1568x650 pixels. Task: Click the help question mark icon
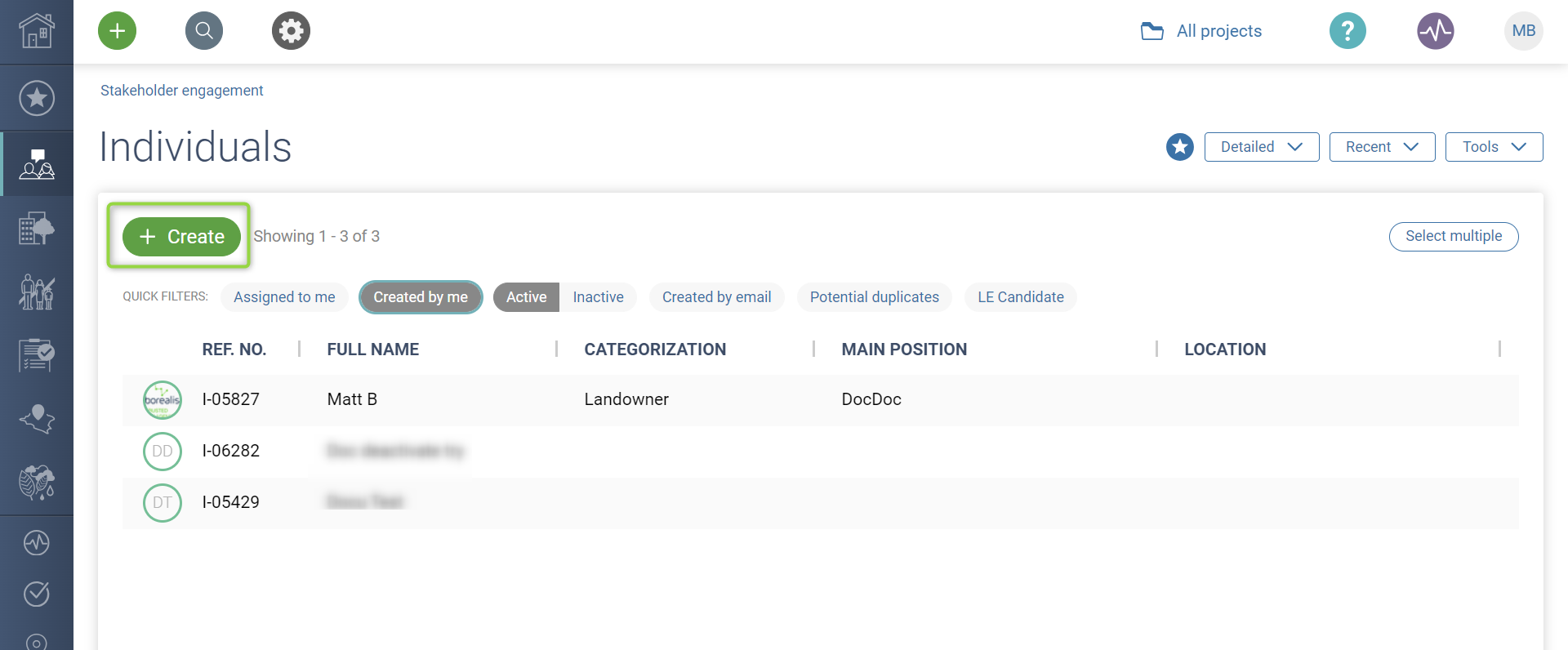[1347, 31]
